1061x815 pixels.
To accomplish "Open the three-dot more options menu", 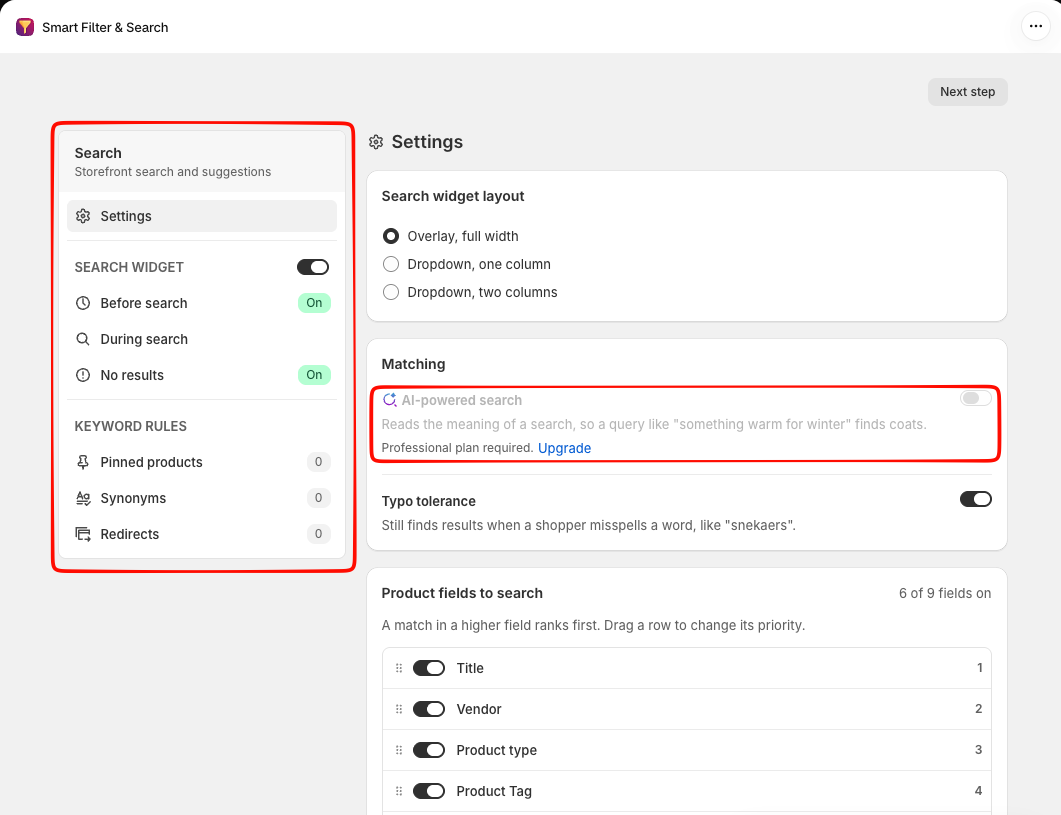I will coord(1035,26).
